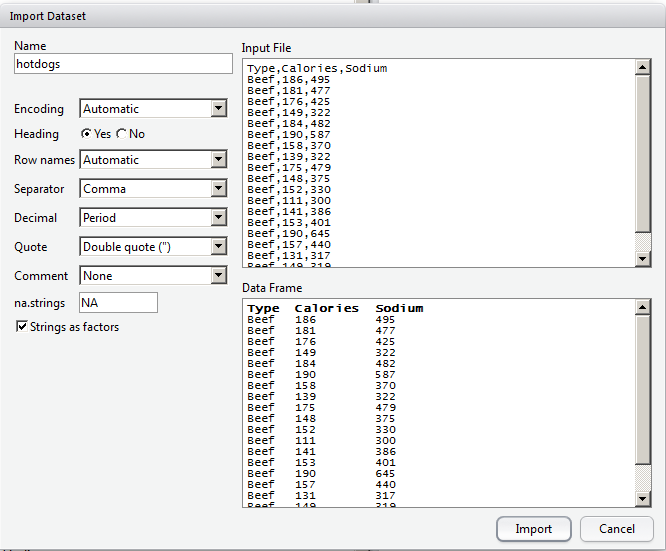Click the na.strings input field
666x551 pixels.
click(x=118, y=302)
